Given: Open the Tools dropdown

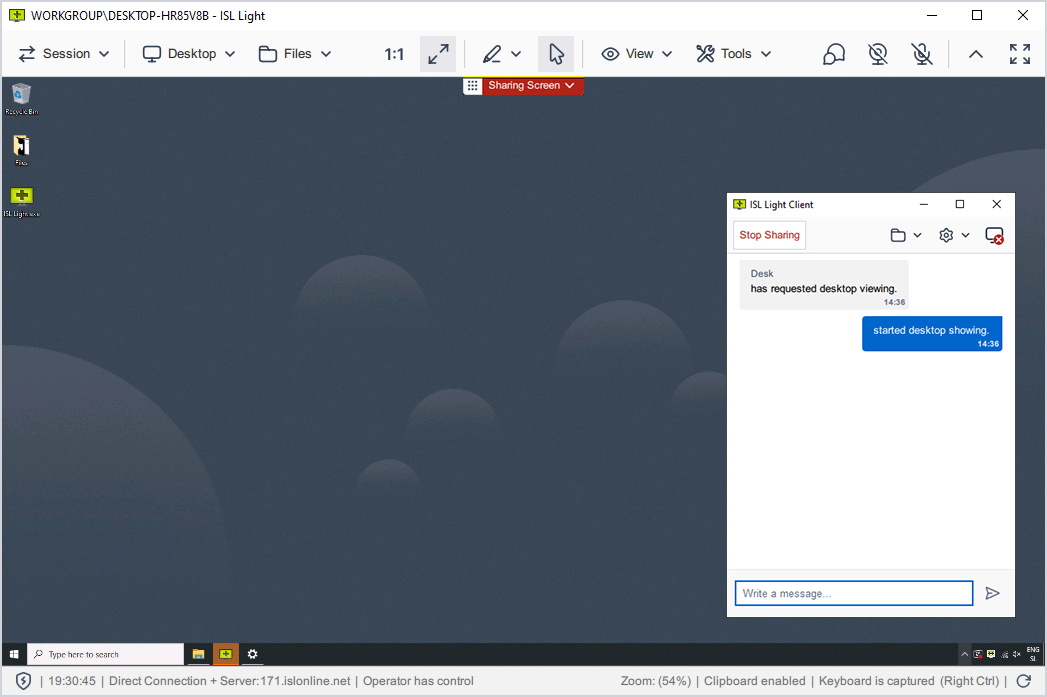Looking at the screenshot, I should [734, 54].
